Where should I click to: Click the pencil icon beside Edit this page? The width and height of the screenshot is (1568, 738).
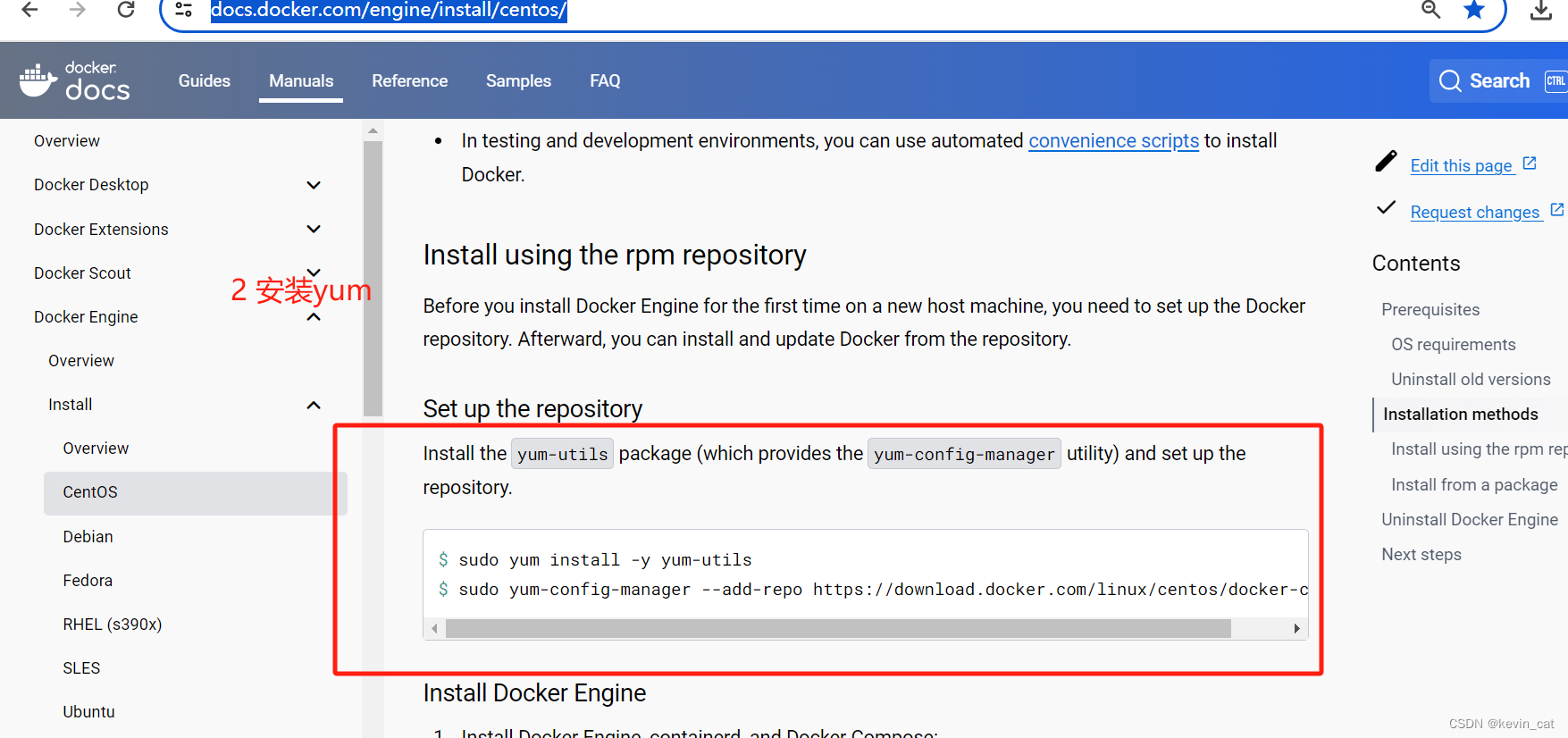point(1386,161)
